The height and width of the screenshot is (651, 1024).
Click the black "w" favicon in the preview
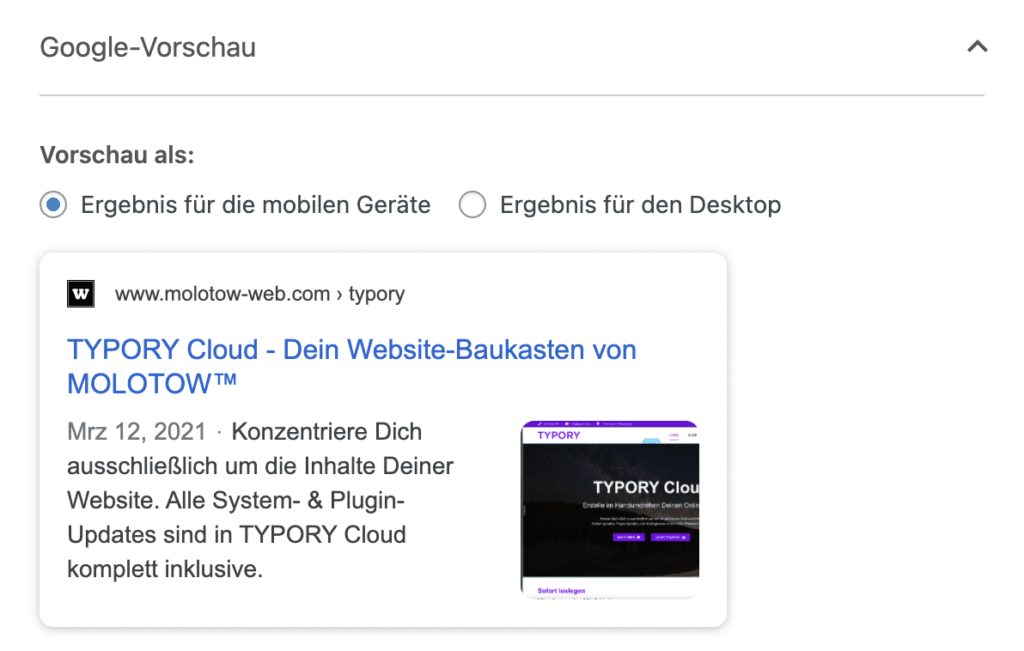80,293
